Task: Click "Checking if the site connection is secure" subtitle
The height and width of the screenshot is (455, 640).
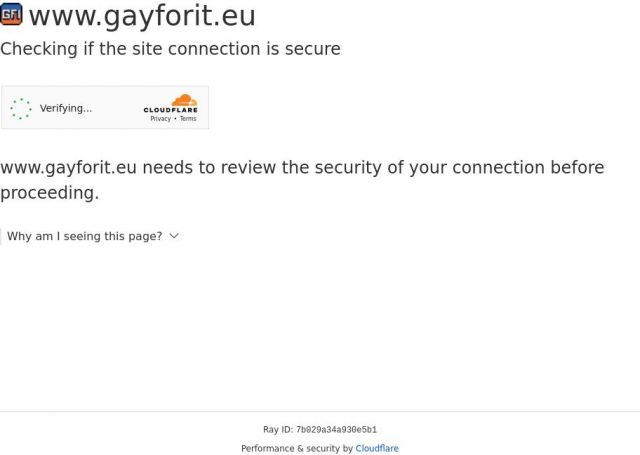Action: tap(170, 49)
